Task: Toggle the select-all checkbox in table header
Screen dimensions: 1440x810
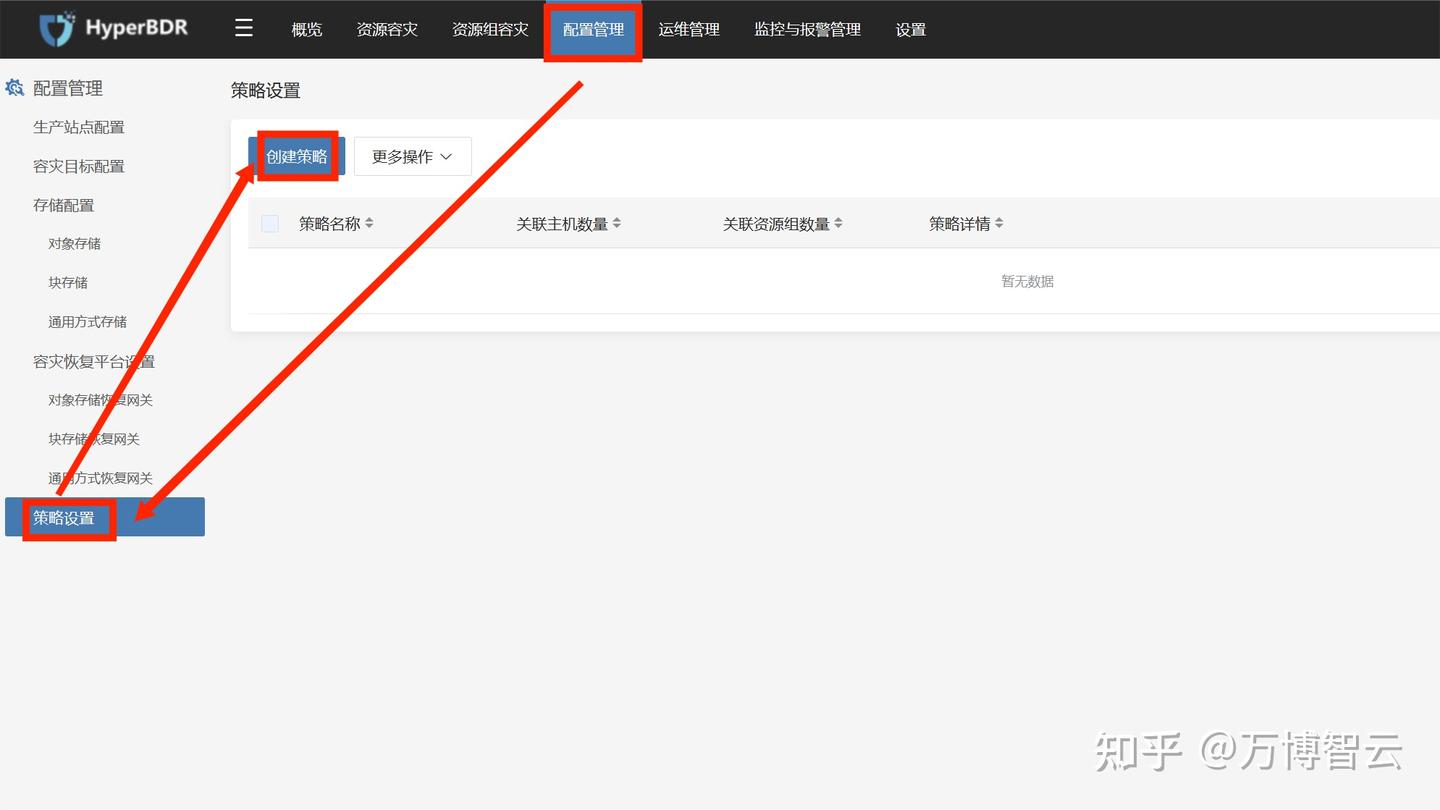Action: point(269,223)
